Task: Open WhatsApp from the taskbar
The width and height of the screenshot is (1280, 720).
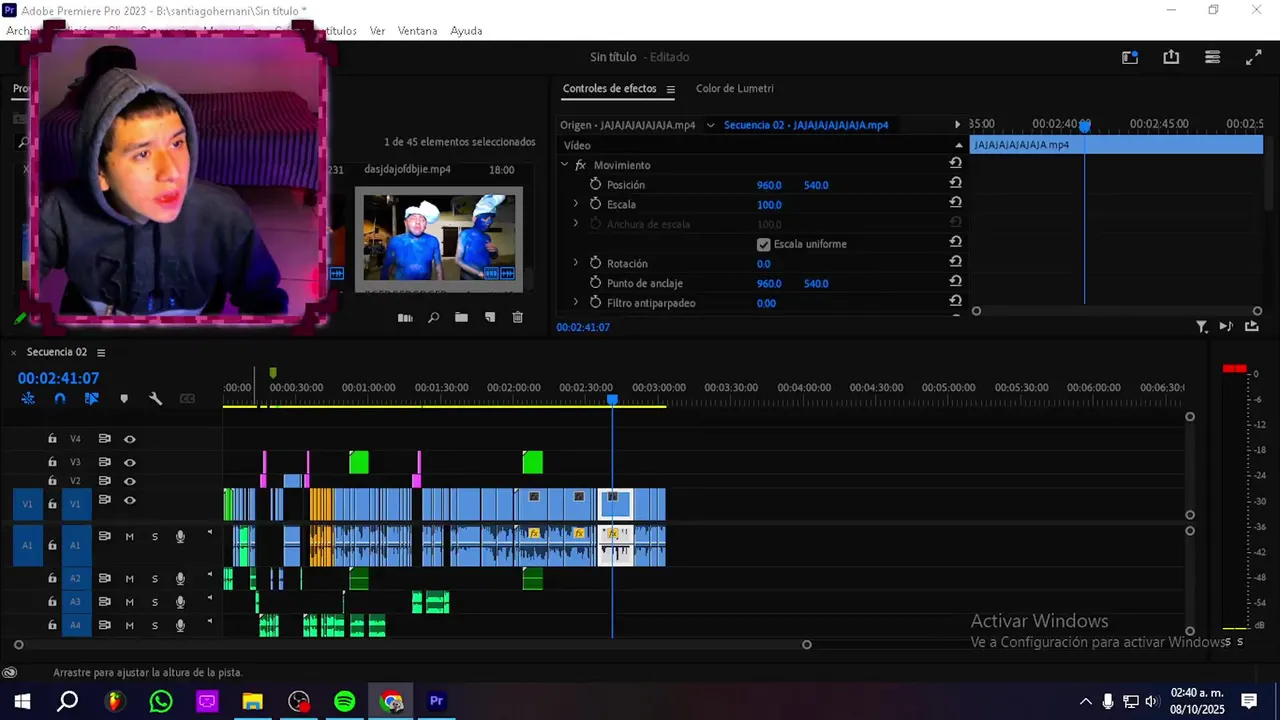Action: (x=161, y=701)
